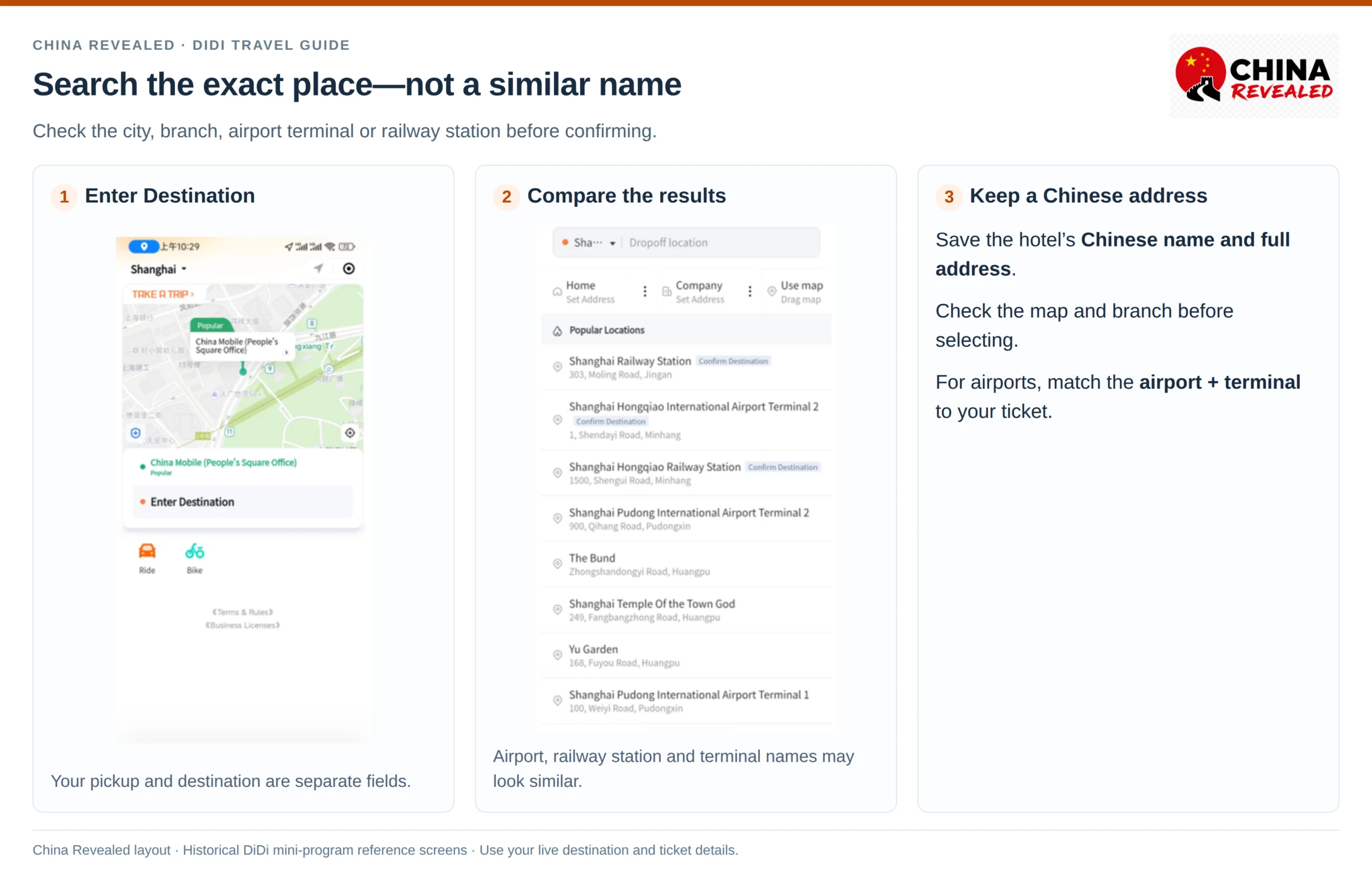Click the circular target icon beside Shanghai header

coord(349,268)
